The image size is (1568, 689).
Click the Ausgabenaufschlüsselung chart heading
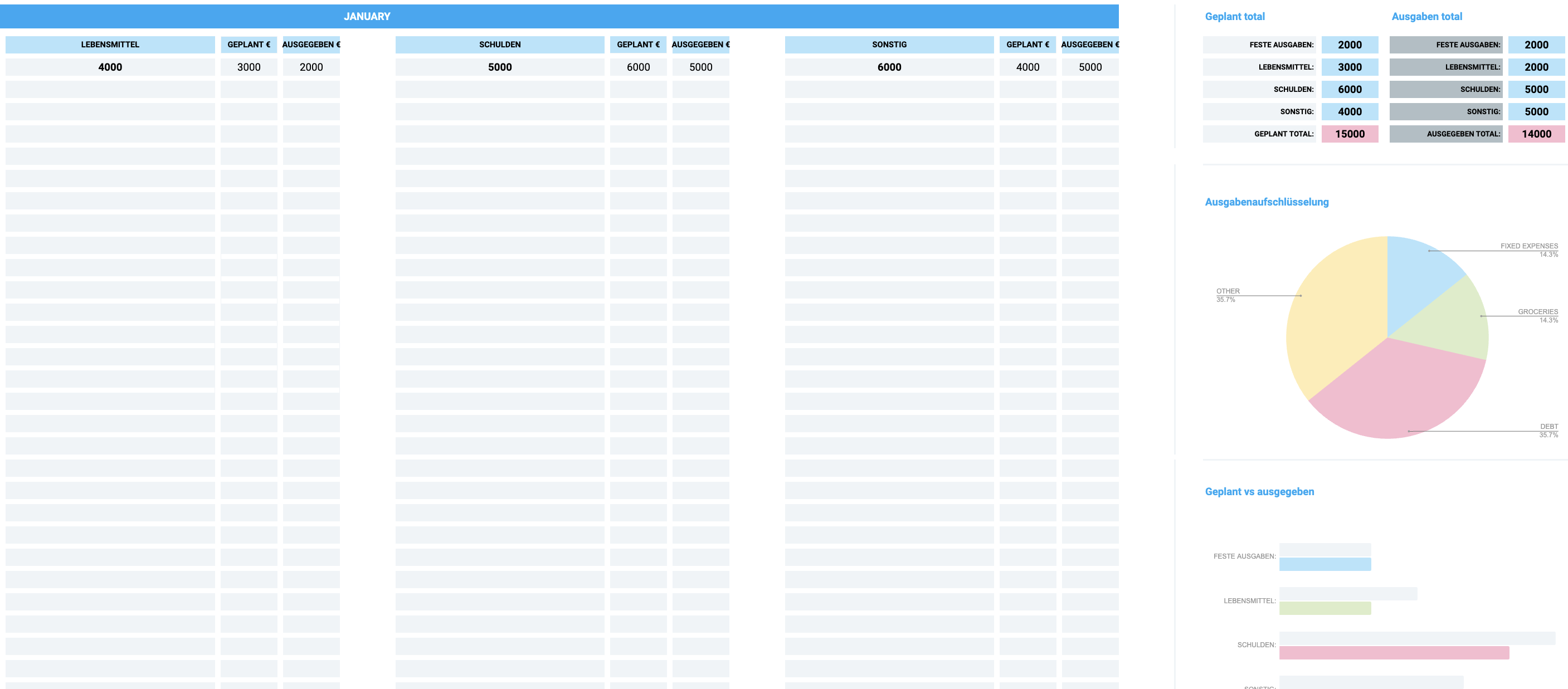pyautogui.click(x=1267, y=202)
